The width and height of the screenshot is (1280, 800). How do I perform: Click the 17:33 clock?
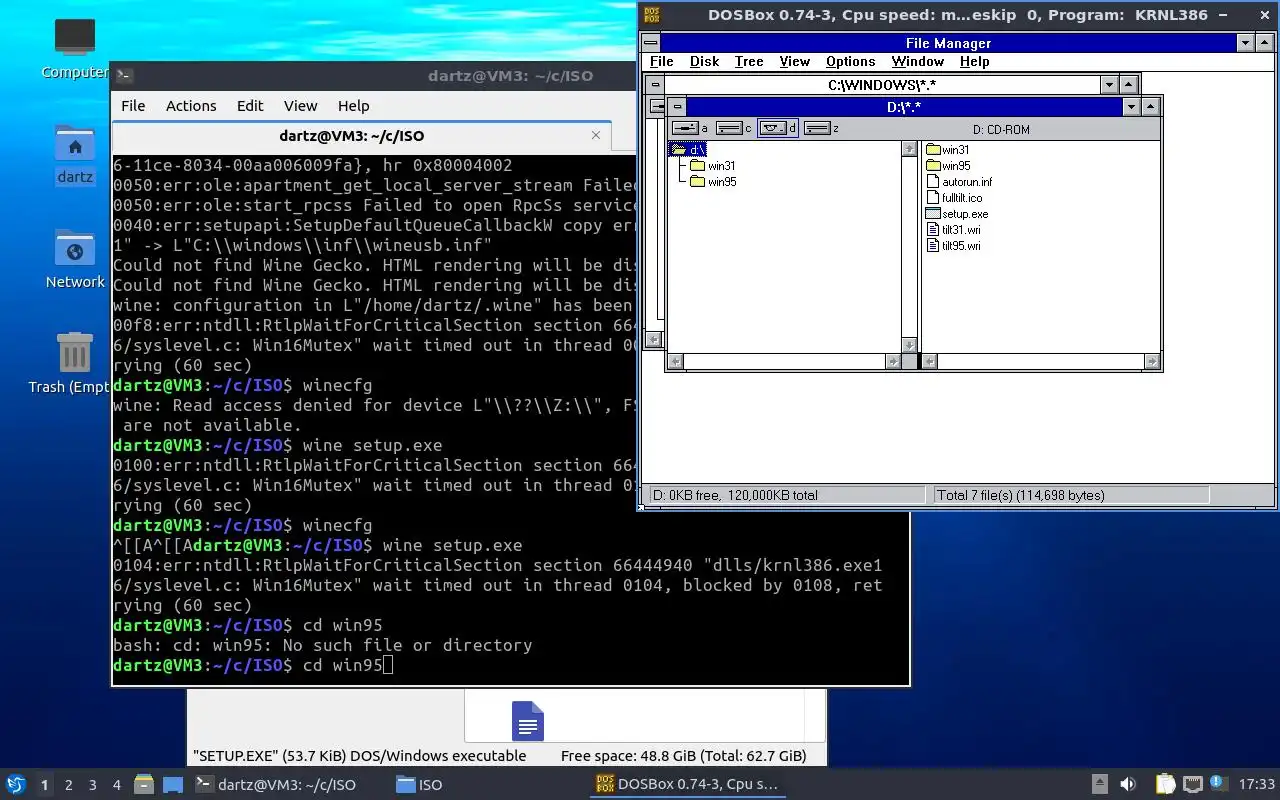pyautogui.click(x=1257, y=785)
